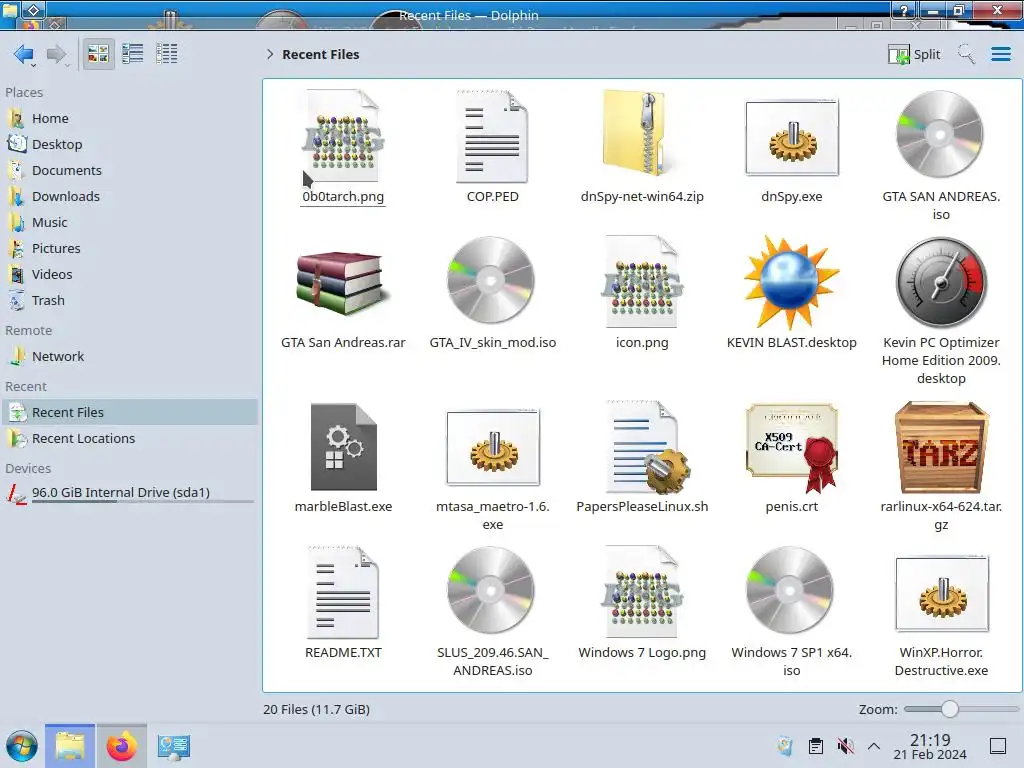Image resolution: width=1024 pixels, height=768 pixels.
Task: Select the penis.crt certificate icon
Action: point(792,447)
